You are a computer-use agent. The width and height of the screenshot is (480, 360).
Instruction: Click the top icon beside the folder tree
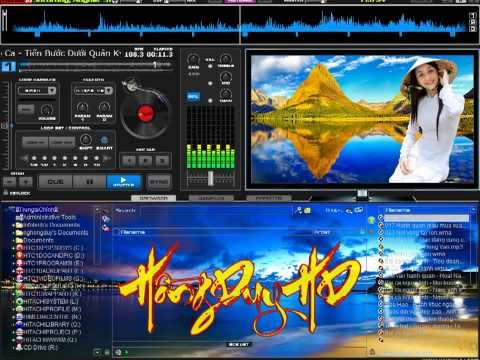[x=106, y=211]
